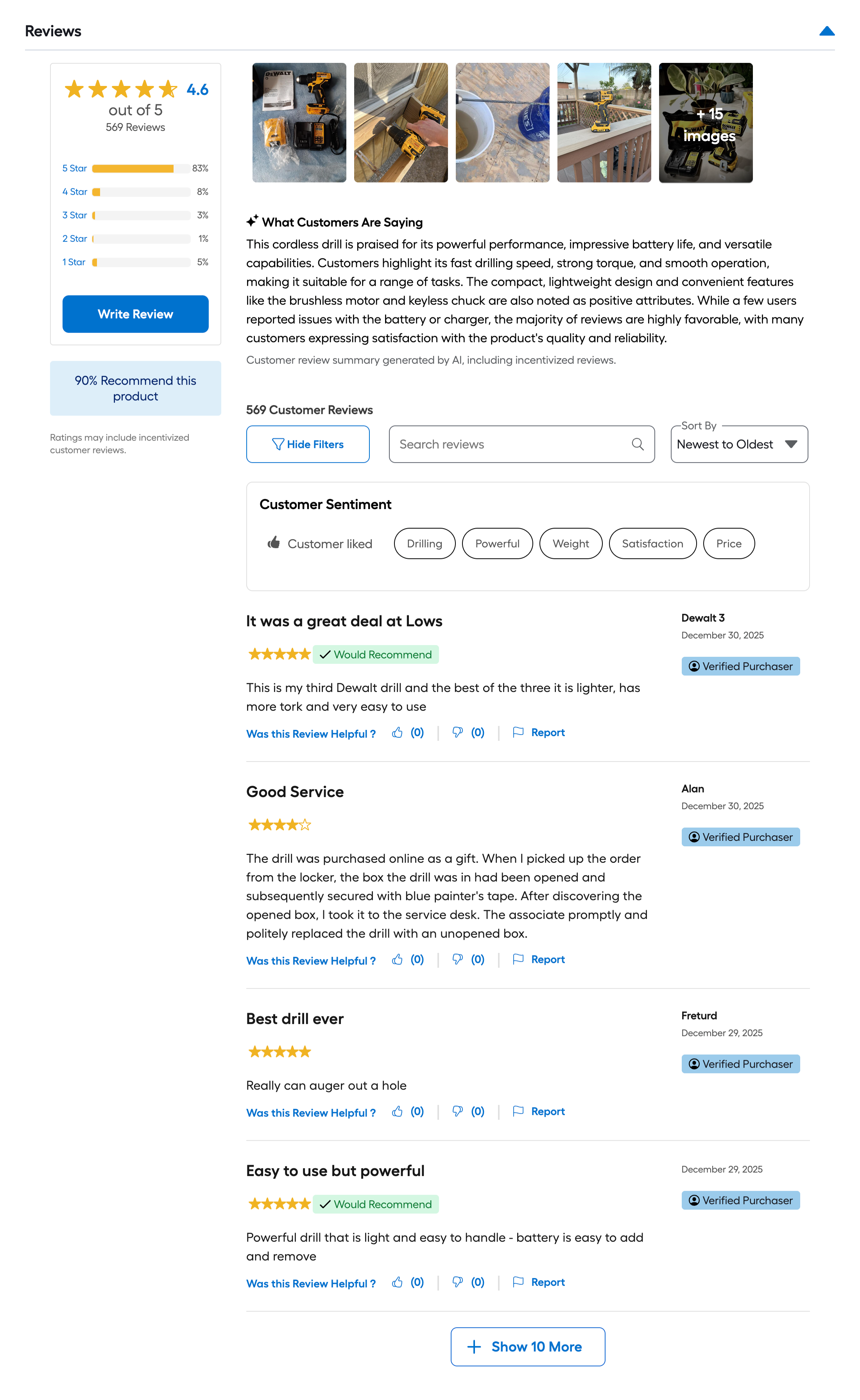Filter reviews by 5 Star rating
Viewport: 860px width, 1400px height.
[75, 169]
